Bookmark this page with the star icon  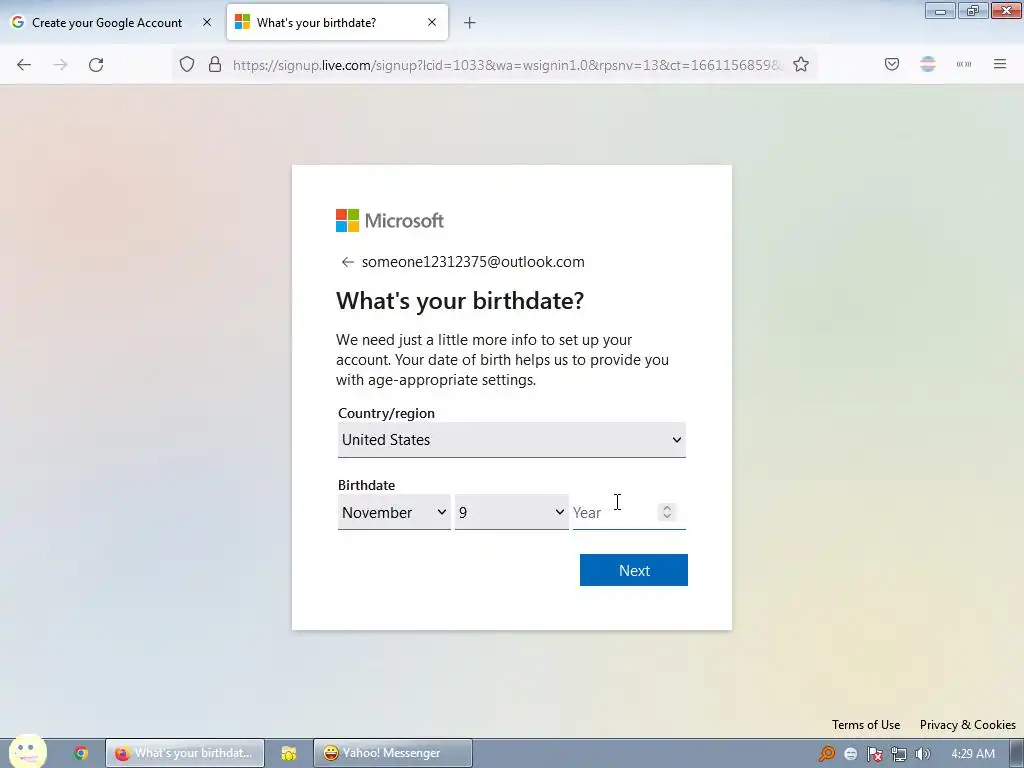[x=801, y=64]
